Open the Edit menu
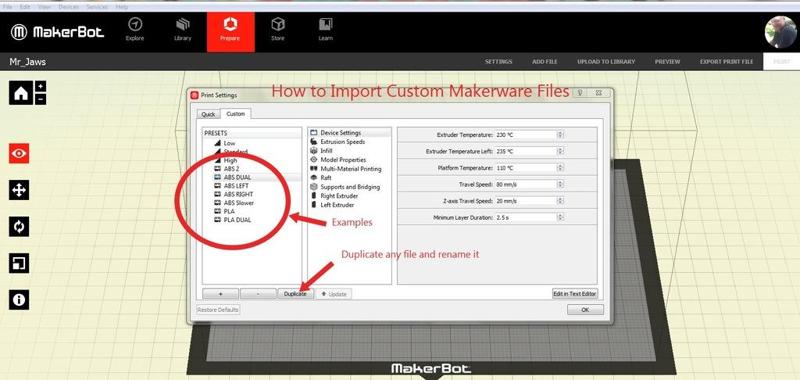Viewport: 800px width, 380px height. pyautogui.click(x=24, y=7)
